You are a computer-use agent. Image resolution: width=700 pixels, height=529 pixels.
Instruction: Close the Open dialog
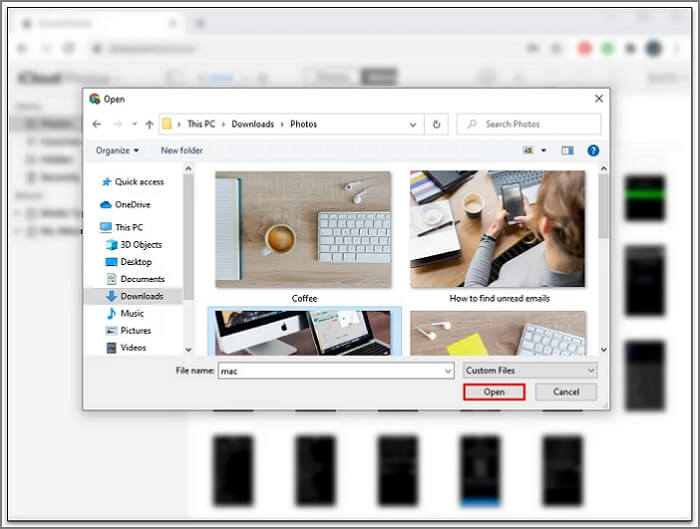[599, 99]
